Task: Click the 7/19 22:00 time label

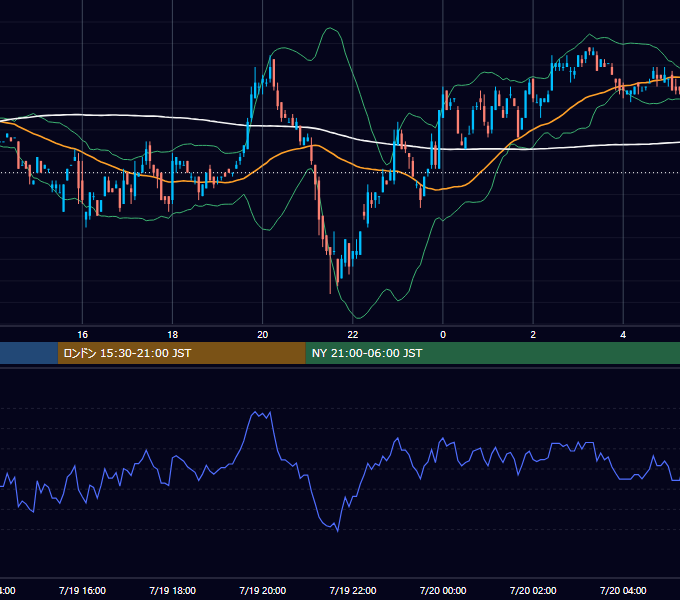Action: 353,590
